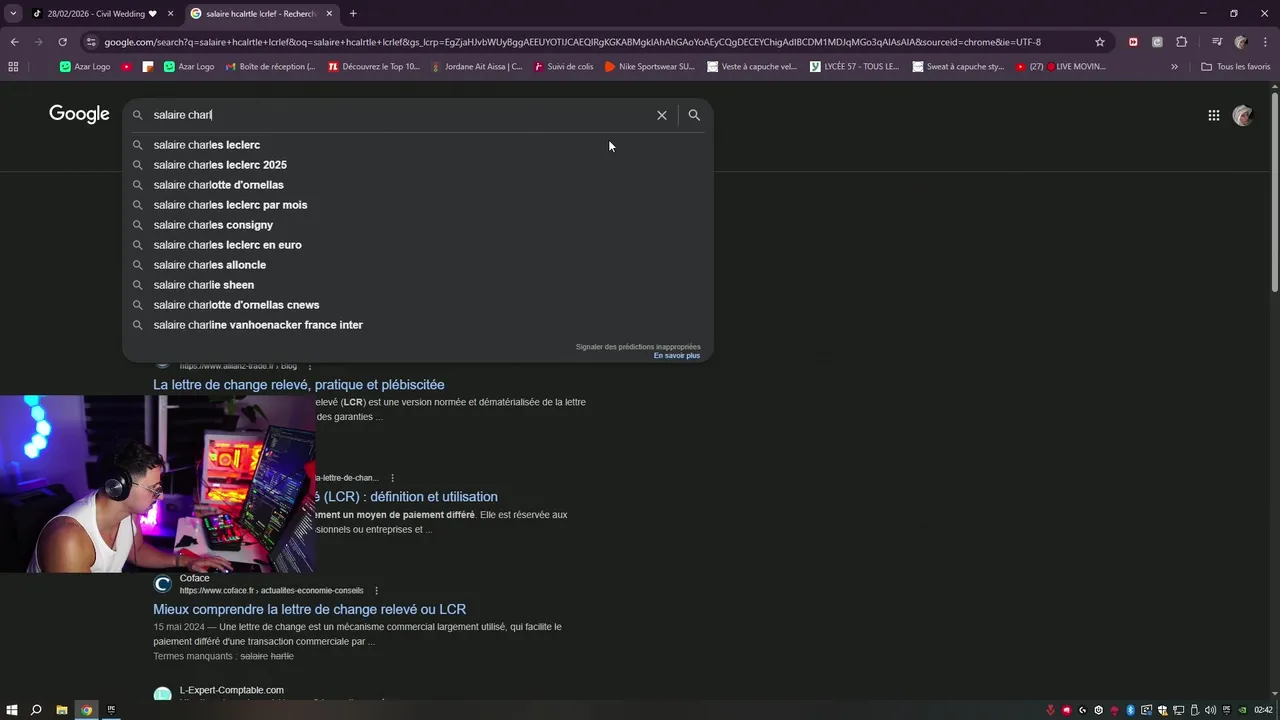Open three-dot options for lettre-de-chan result
This screenshot has height=720, width=1280.
pos(392,478)
